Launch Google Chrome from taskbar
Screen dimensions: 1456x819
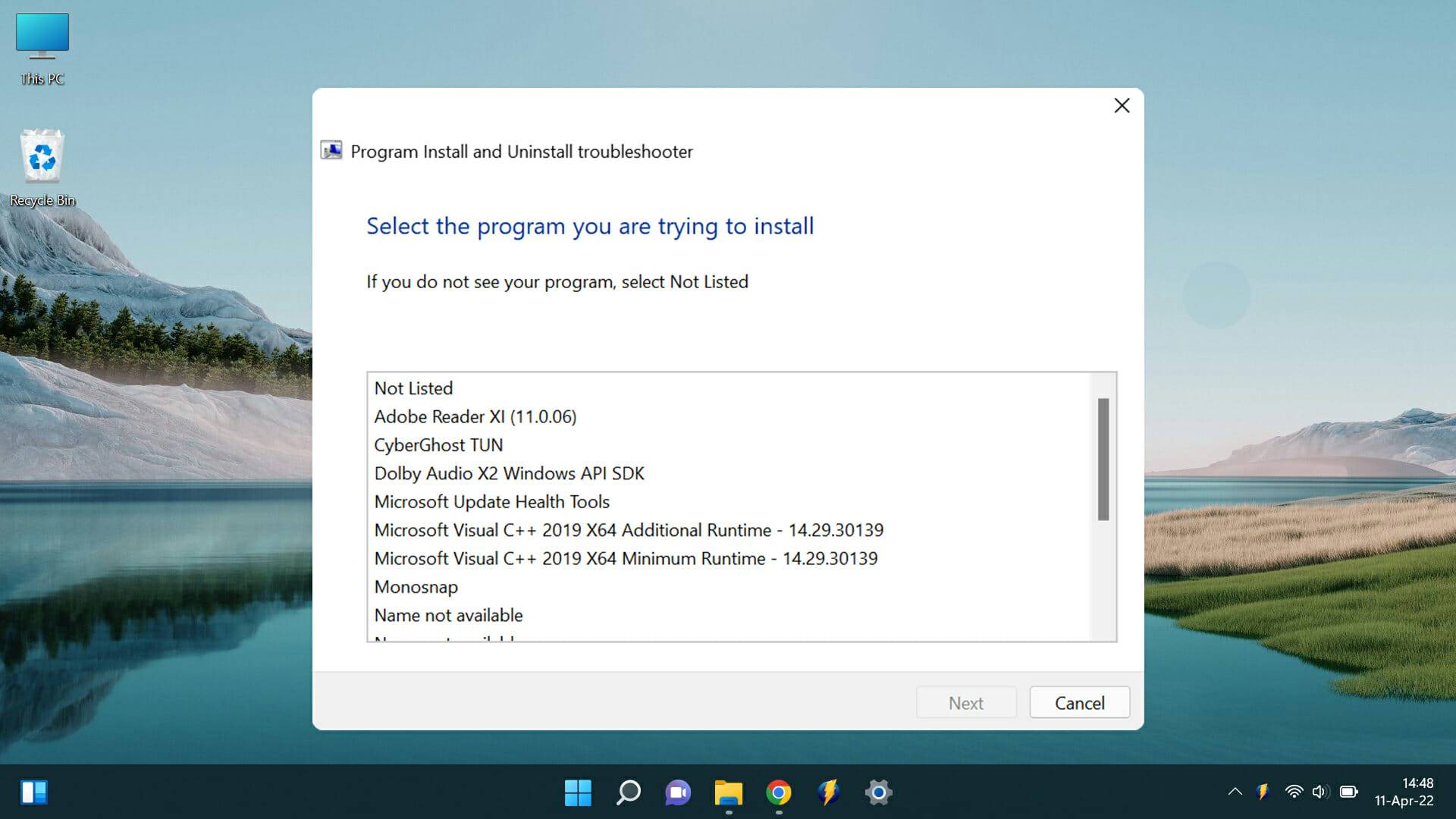778,792
